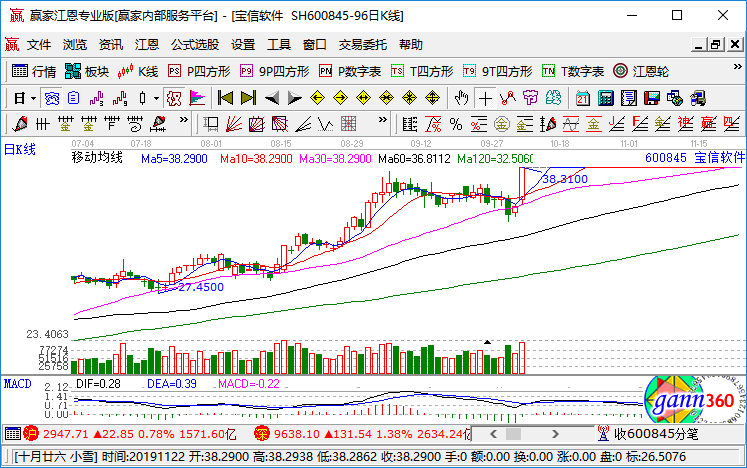The width and height of the screenshot is (747, 468).
Task: Jump to last bar with skip-forward icon
Action: (248, 99)
